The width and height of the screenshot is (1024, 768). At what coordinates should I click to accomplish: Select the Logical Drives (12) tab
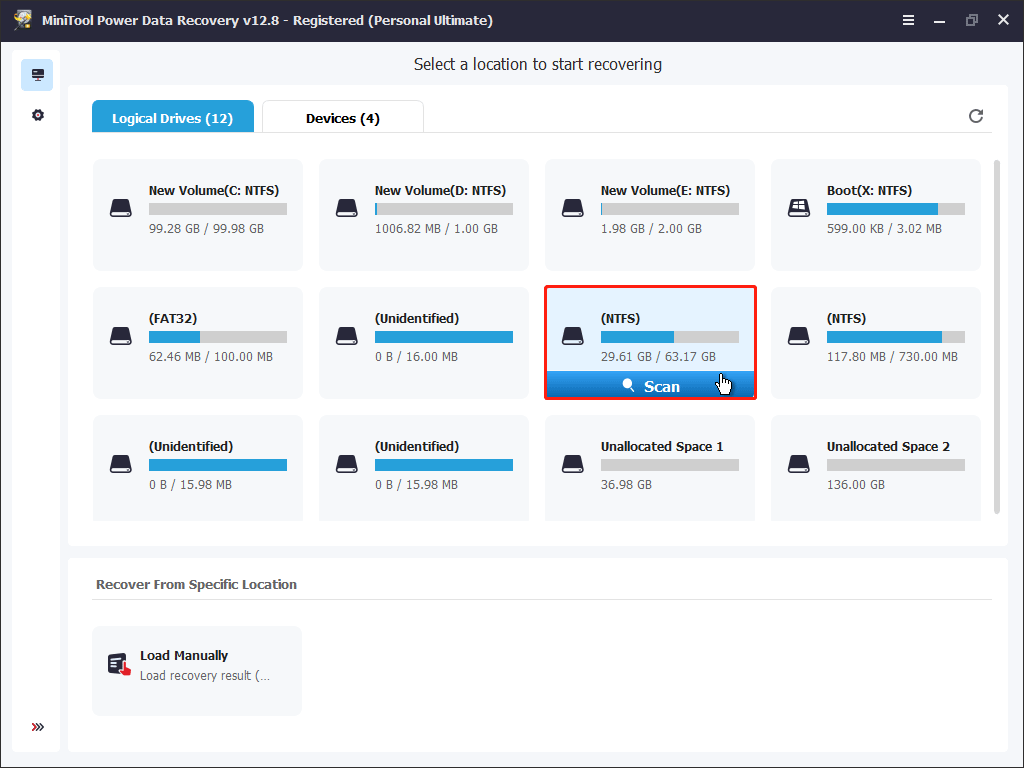(172, 116)
